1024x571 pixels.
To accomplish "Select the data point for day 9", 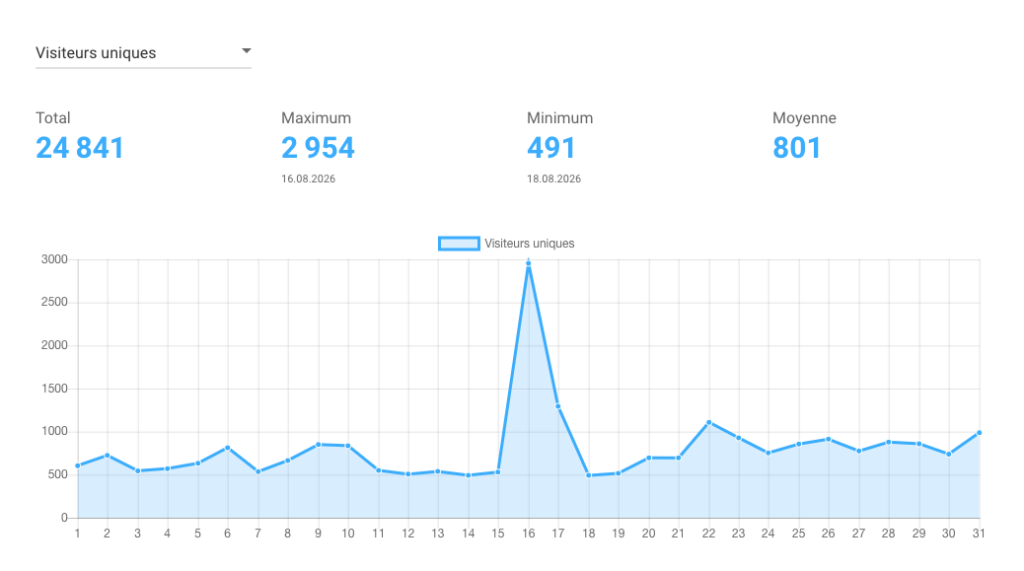I will [318, 445].
